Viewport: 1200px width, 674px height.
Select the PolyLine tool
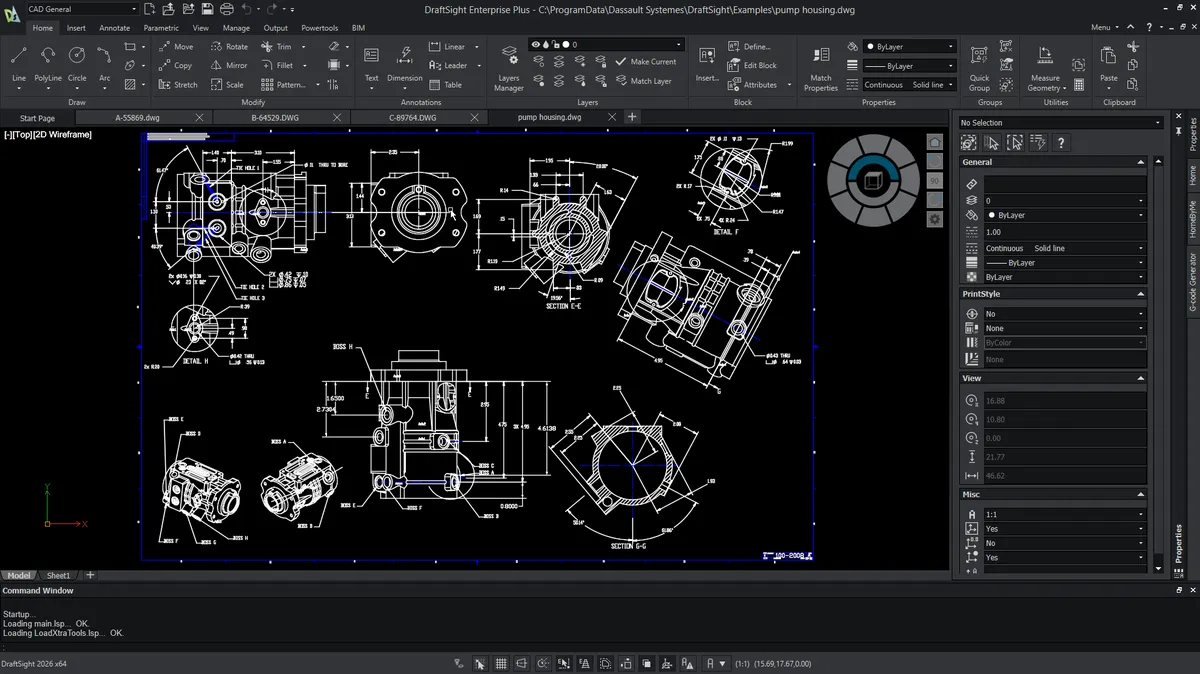tap(48, 62)
